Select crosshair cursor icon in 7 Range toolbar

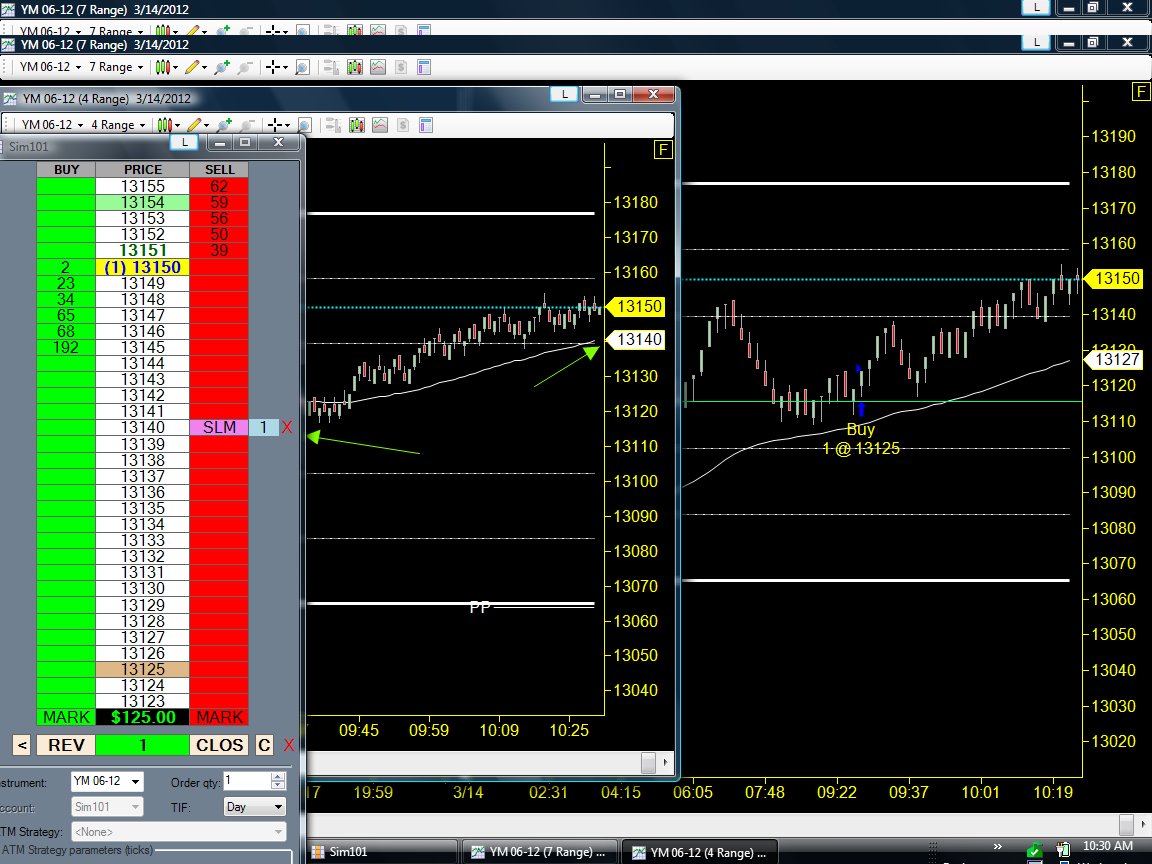pyautogui.click(x=273, y=67)
